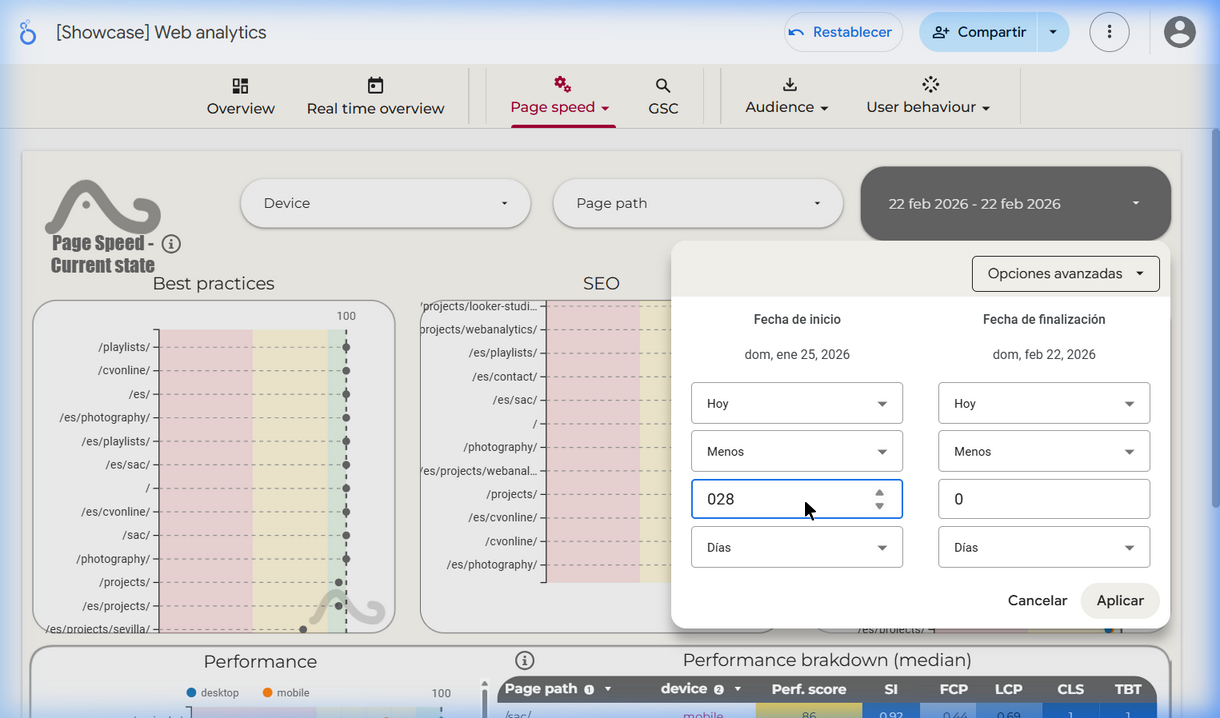Click the /es/photography/ label in Best practices chart
Image resolution: width=1220 pixels, height=718 pixels.
coord(104,417)
